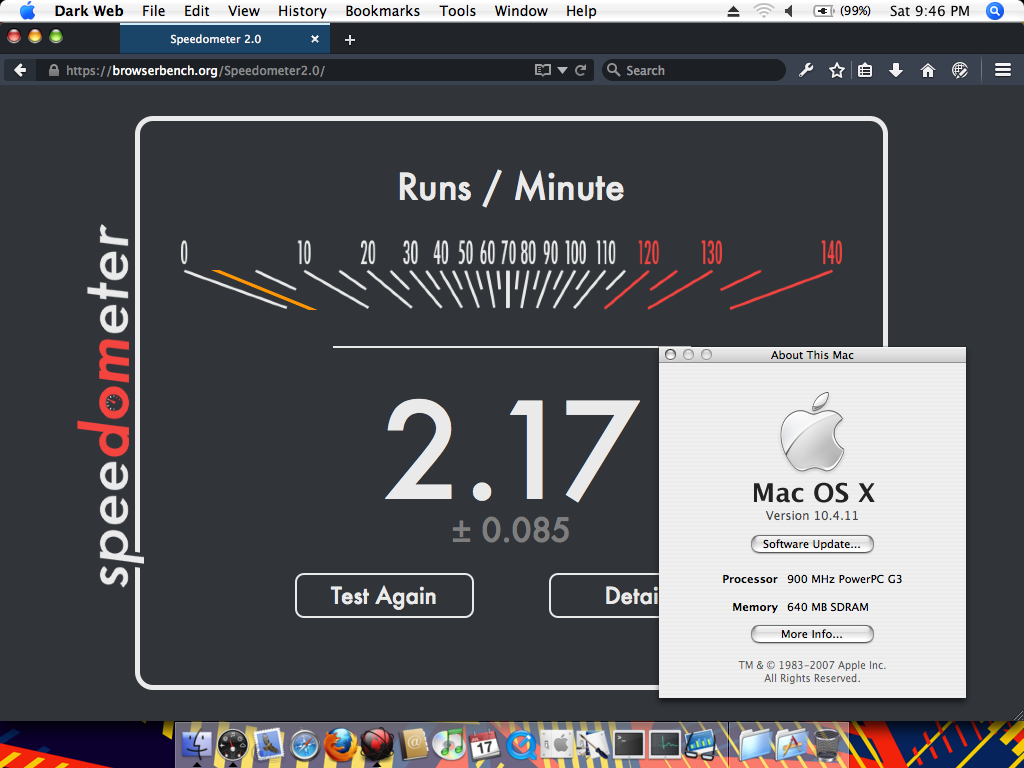Open Spotlight search magnifier
1024x768 pixels.
click(x=994, y=11)
